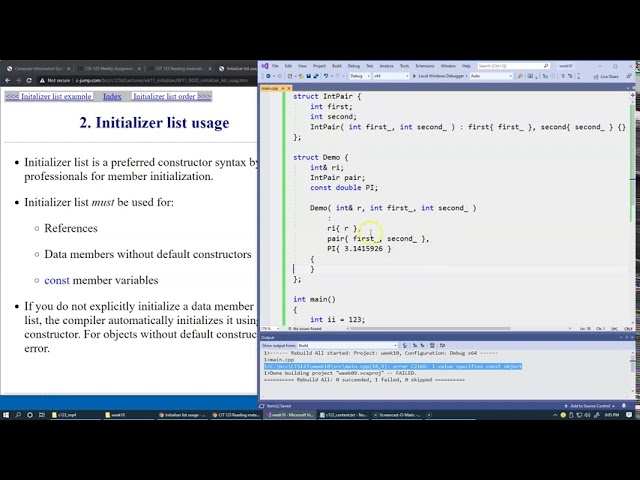Image resolution: width=640 pixels, height=480 pixels.
Task: Click Add to Source Control in status bar
Action: tap(590, 406)
